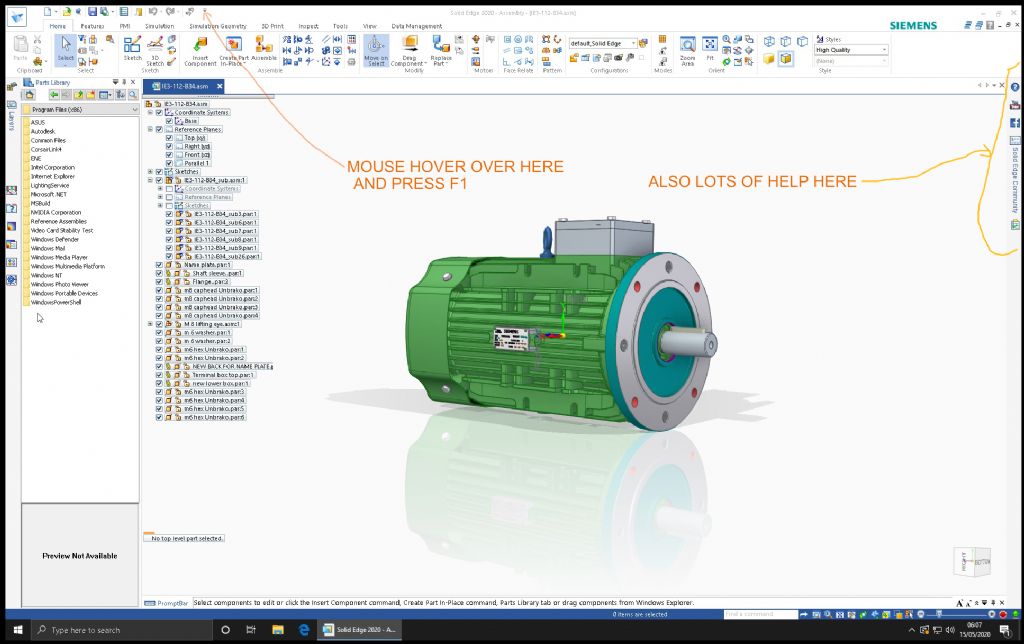This screenshot has width=1024, height=644.
Task: Collapse the Reference Planes tree node
Action: [150, 129]
